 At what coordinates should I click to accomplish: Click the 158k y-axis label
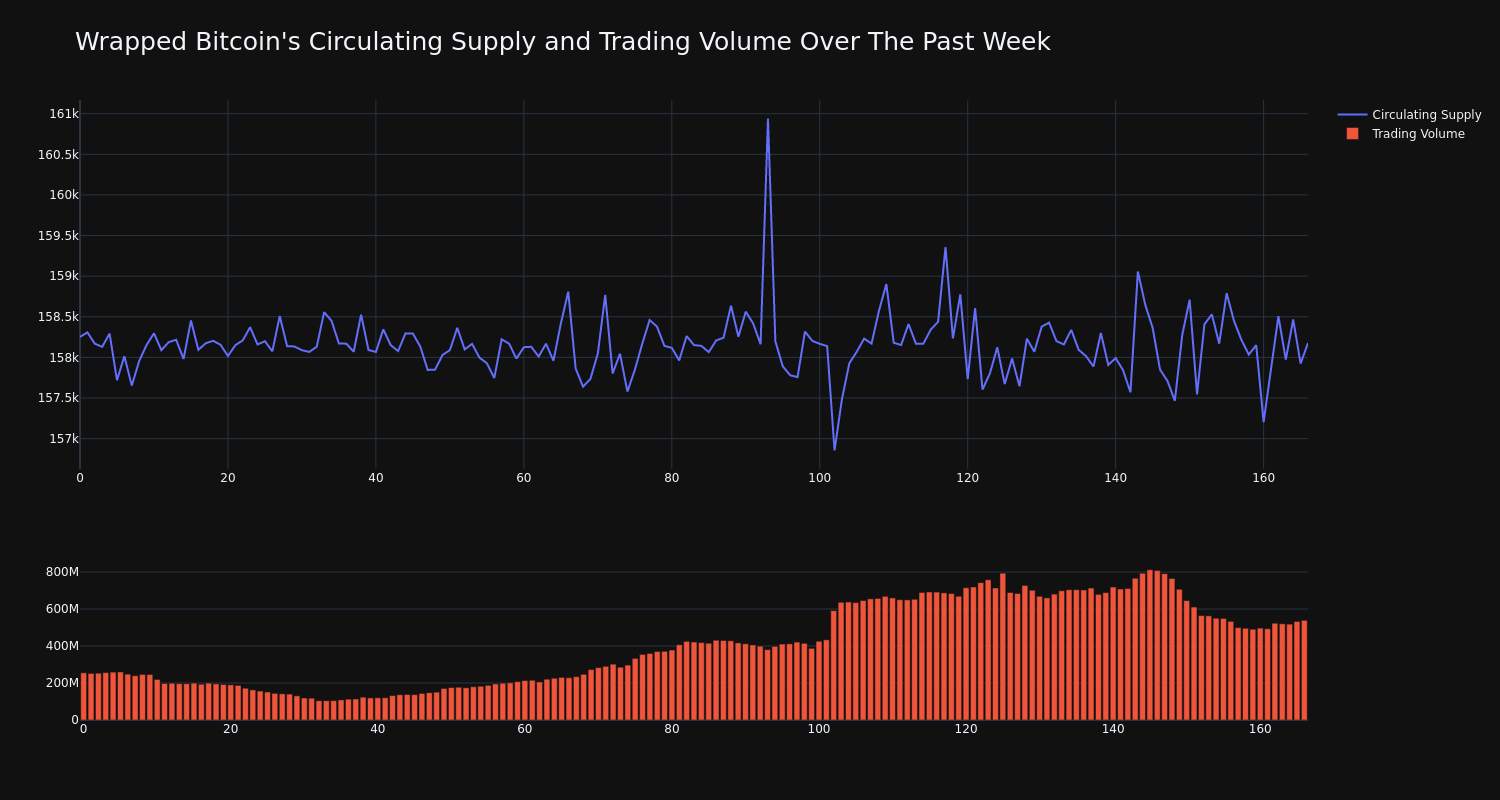[64, 358]
